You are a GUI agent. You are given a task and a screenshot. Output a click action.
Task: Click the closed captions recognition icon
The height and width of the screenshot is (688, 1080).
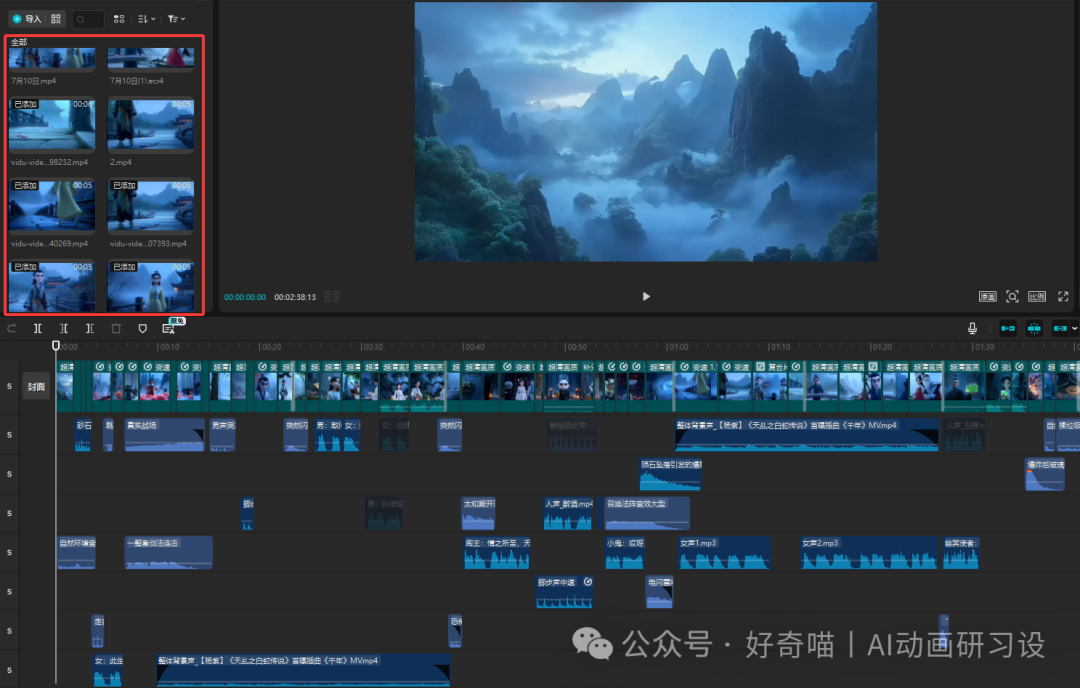170,329
